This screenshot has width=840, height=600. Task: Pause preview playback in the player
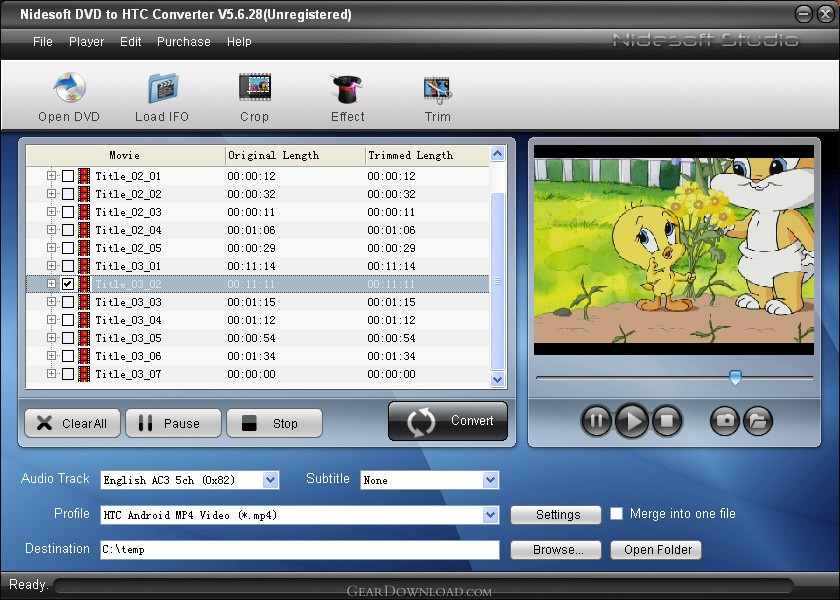point(596,421)
